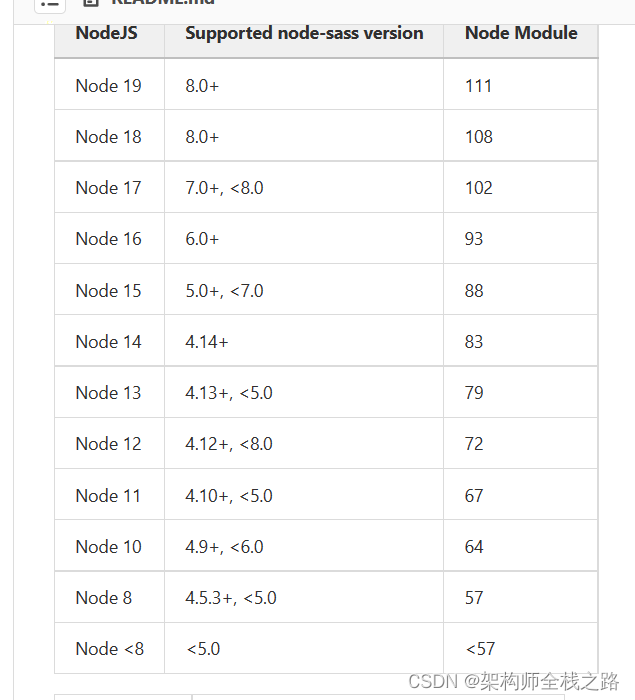Screen dimensions: 635x700
Task: Select the Node 16 cell
Action: [108, 239]
